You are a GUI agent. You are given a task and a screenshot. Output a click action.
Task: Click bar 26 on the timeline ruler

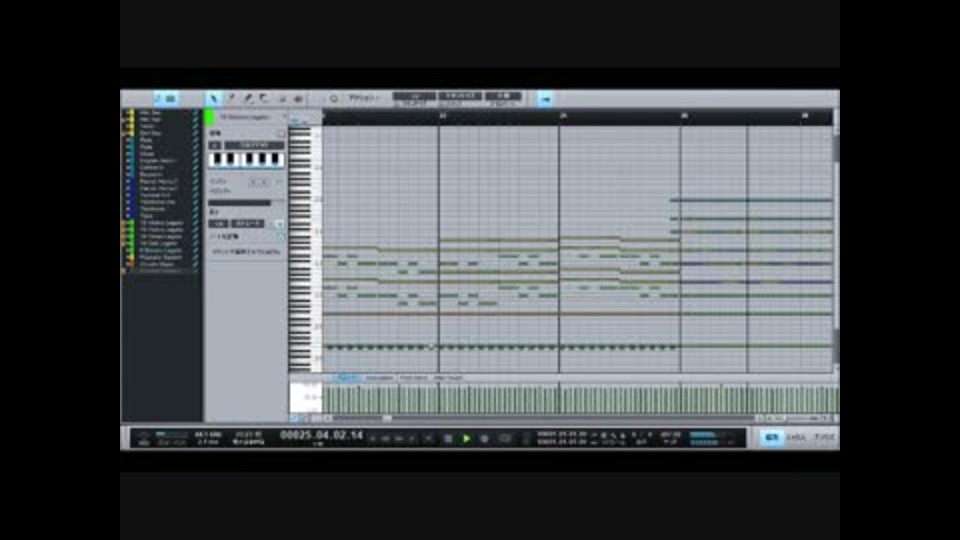click(x=804, y=116)
